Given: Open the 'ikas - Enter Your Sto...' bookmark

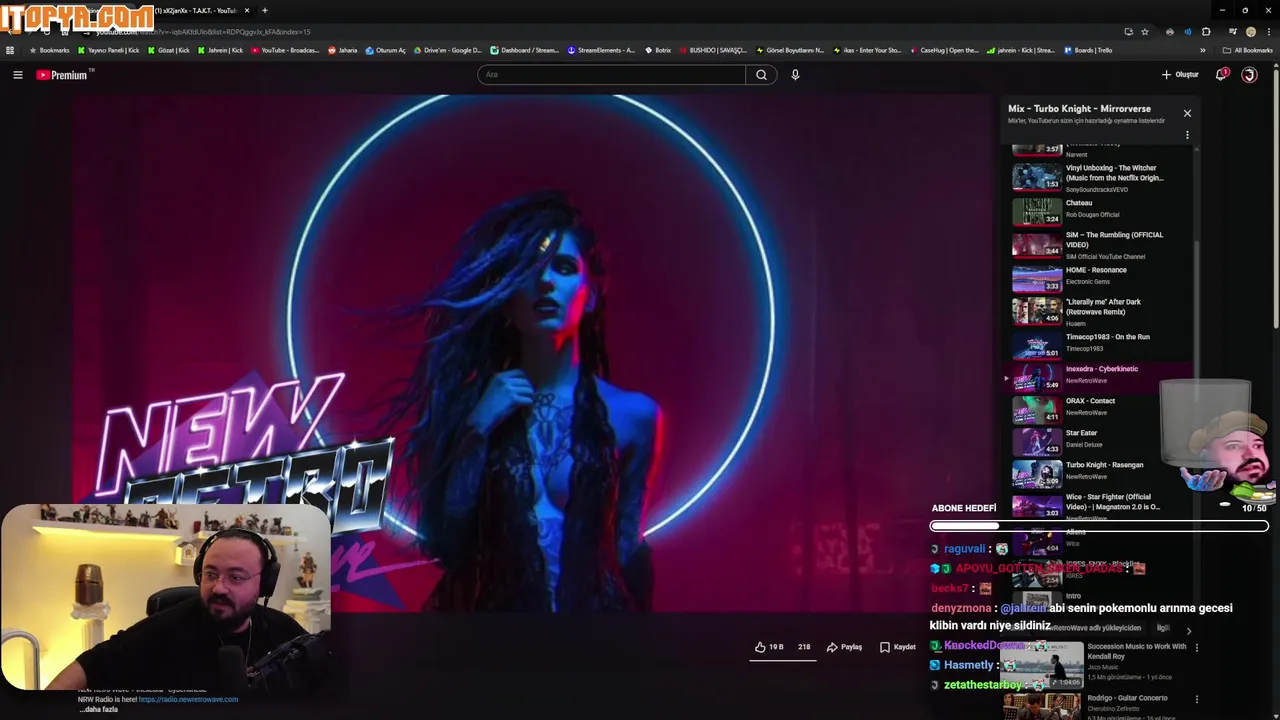Looking at the screenshot, I should [x=867, y=50].
